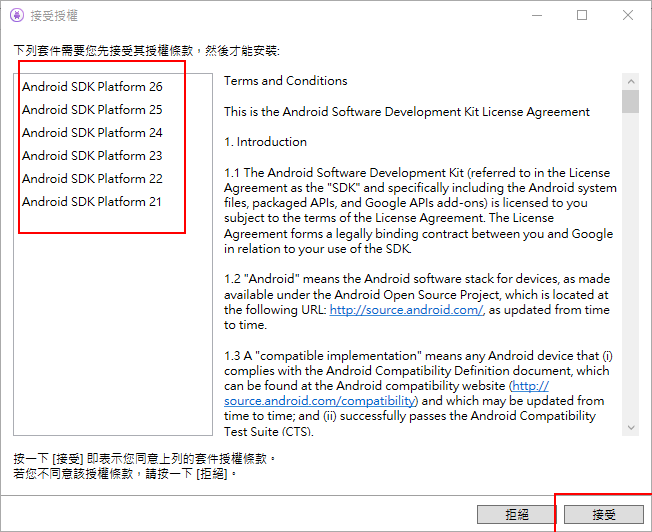Maximize the 接受授權 dialog window
Viewport: 652px width, 532px height.
[582, 15]
